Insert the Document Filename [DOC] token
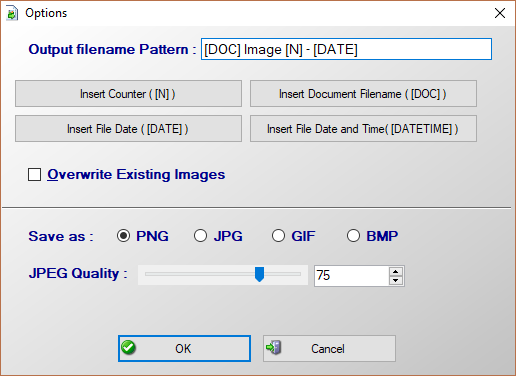 (x=363, y=94)
